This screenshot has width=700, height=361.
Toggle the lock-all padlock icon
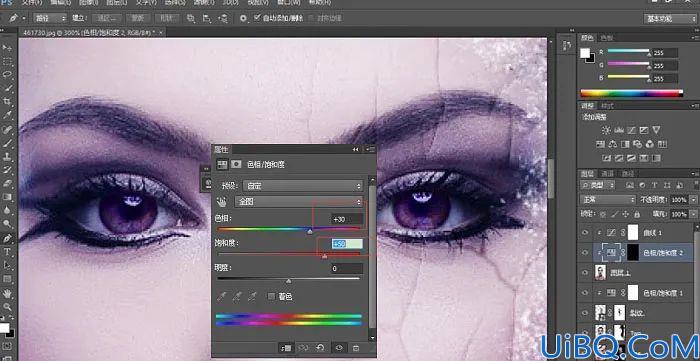pos(636,214)
